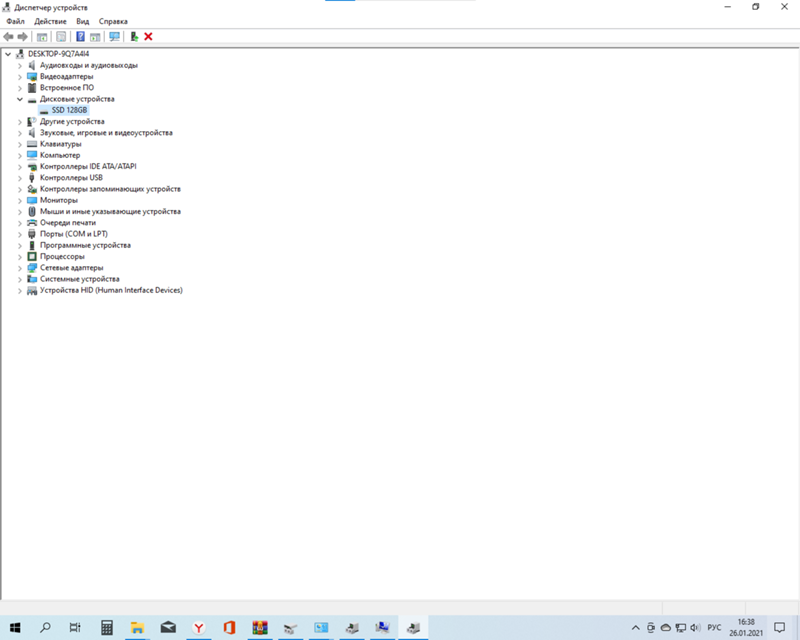Open the Properties toolbar icon
Screen dimensions: 800x640
pyautogui.click(x=61, y=37)
